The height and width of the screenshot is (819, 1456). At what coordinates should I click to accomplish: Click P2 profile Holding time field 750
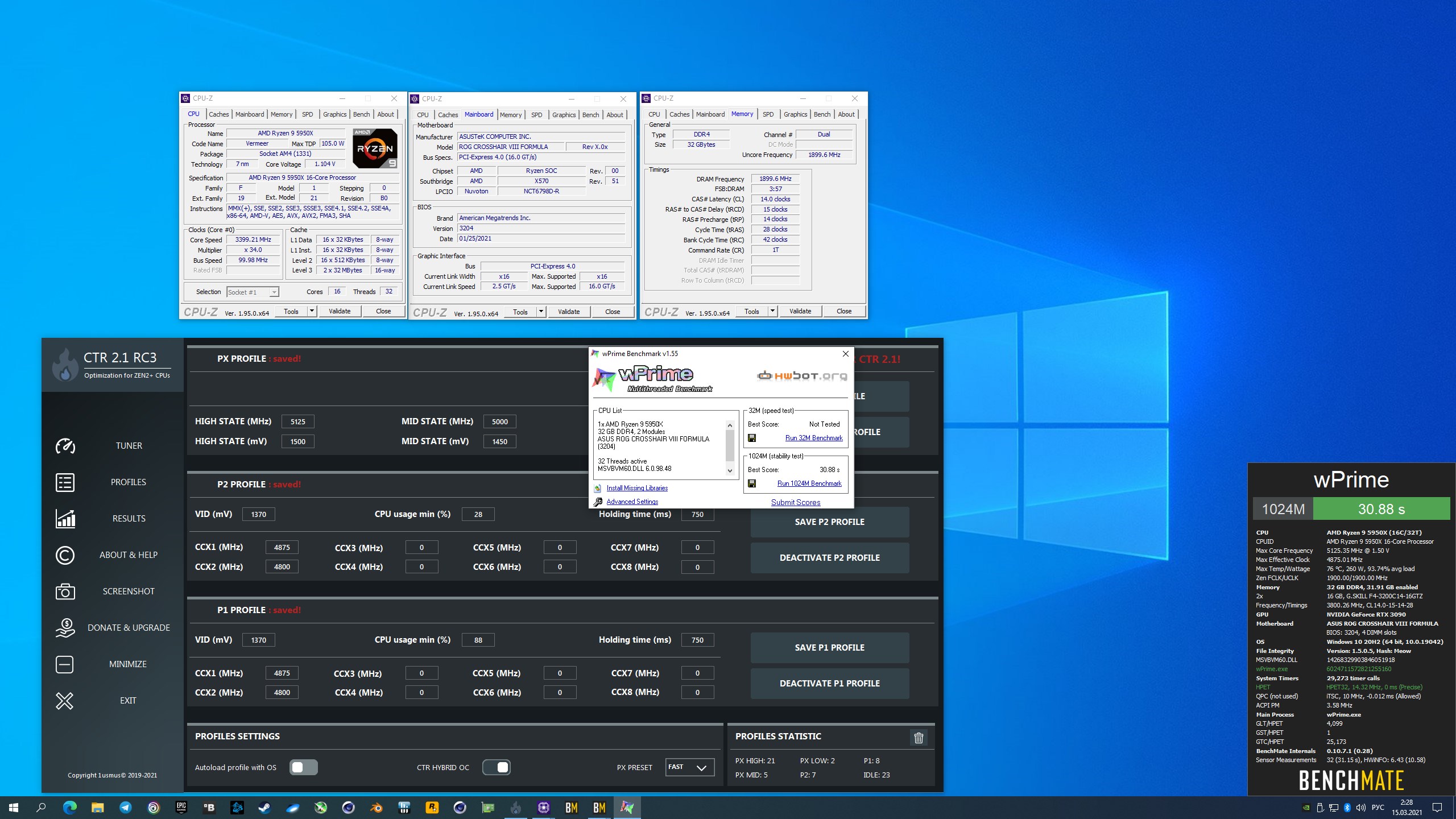pyautogui.click(x=697, y=514)
